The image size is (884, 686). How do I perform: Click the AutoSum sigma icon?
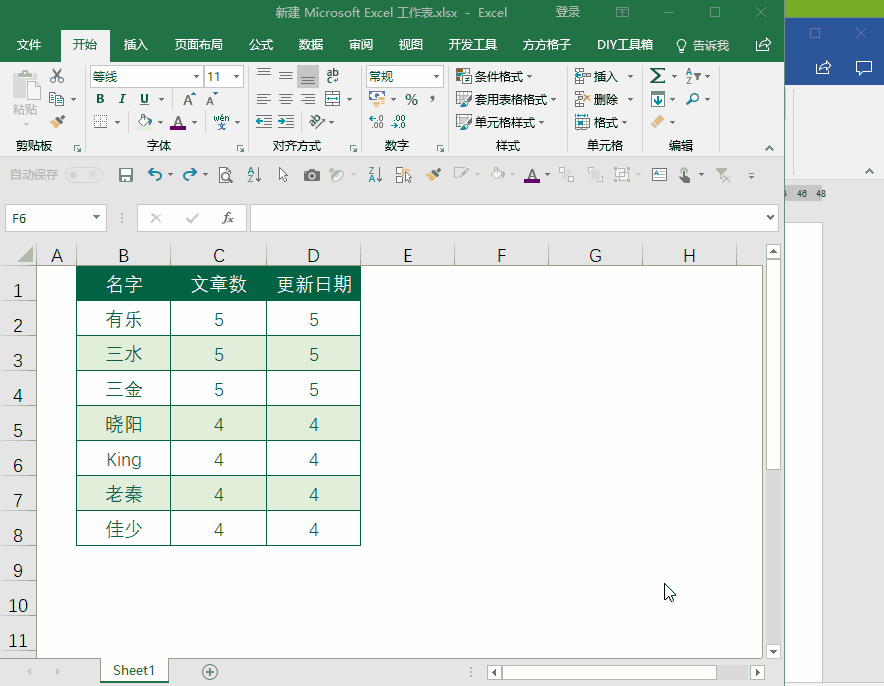tap(657, 76)
